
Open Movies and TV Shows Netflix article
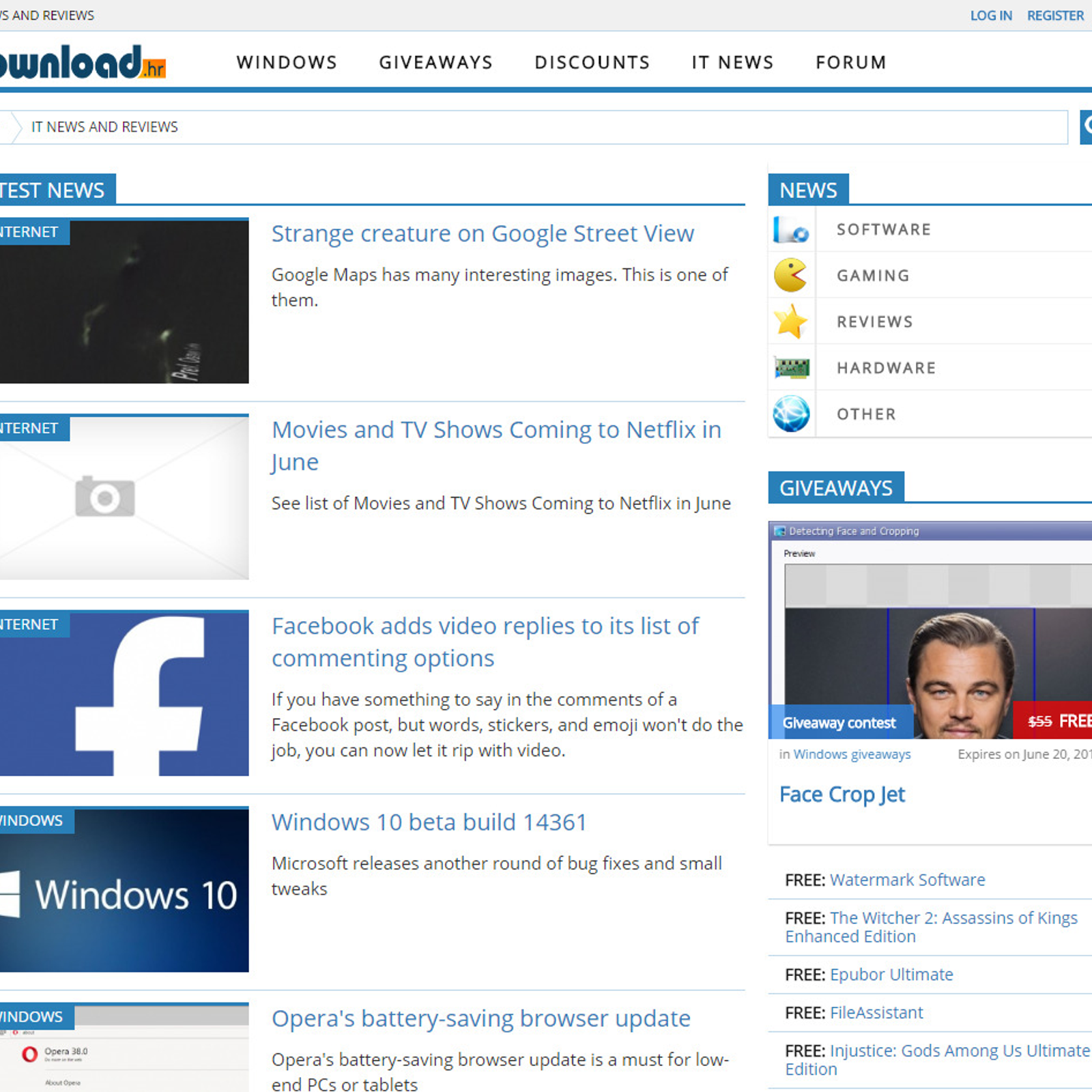[x=496, y=446]
